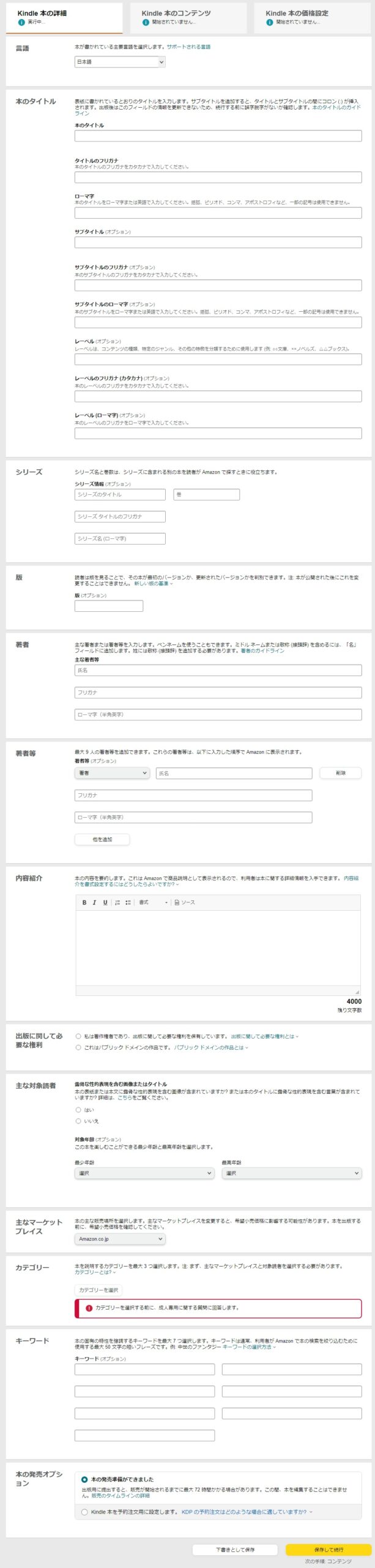This screenshot has height=1568, width=375.
Task: Click the 本のタイトル input field
Action: point(218,136)
